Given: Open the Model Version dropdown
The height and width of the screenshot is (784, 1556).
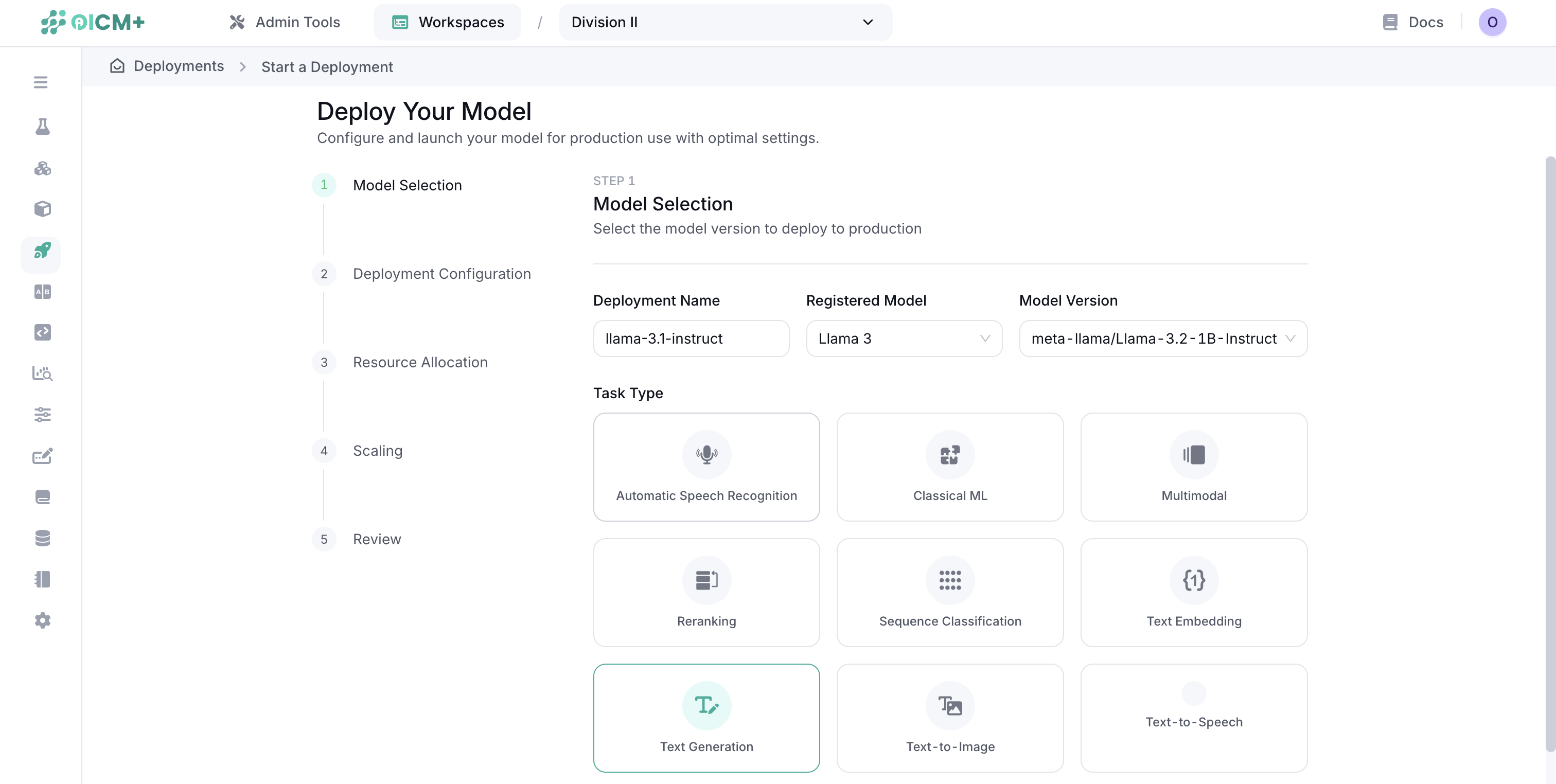Looking at the screenshot, I should 1163,339.
